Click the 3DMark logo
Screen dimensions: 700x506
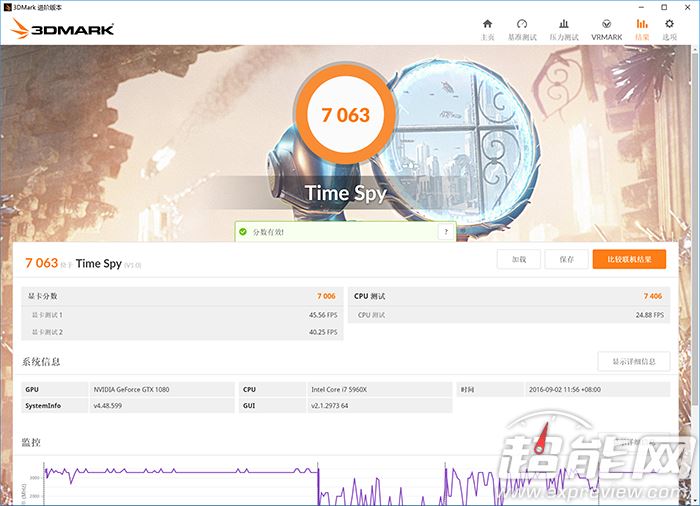point(62,29)
